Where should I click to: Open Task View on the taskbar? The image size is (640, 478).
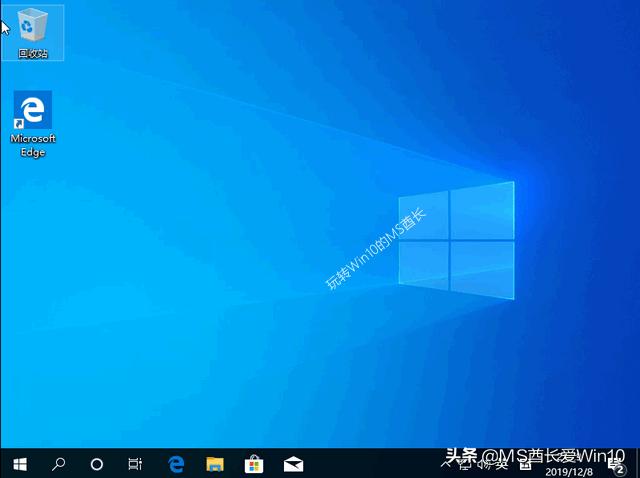click(x=135, y=464)
